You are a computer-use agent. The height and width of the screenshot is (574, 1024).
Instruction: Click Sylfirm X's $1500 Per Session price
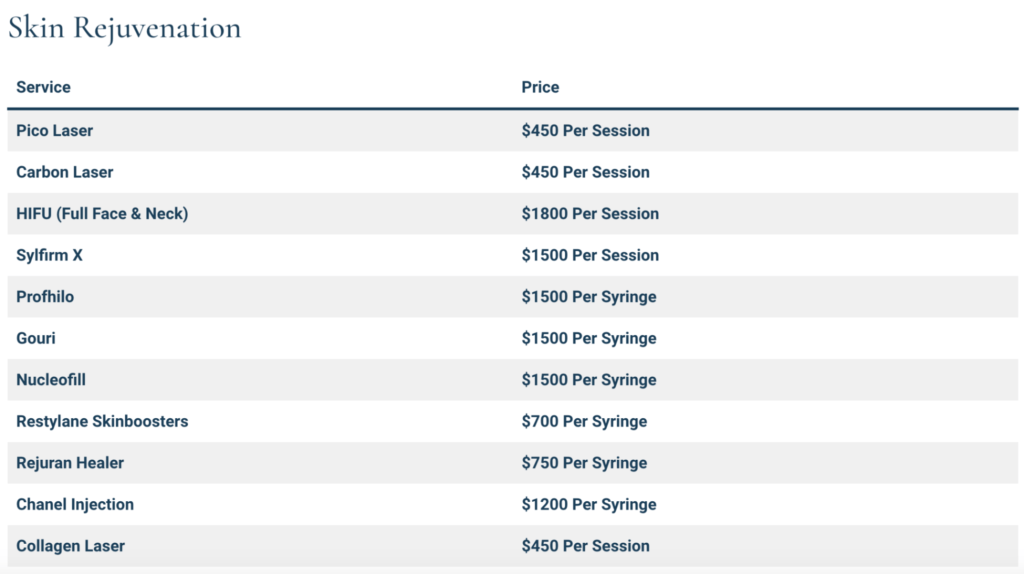590,255
